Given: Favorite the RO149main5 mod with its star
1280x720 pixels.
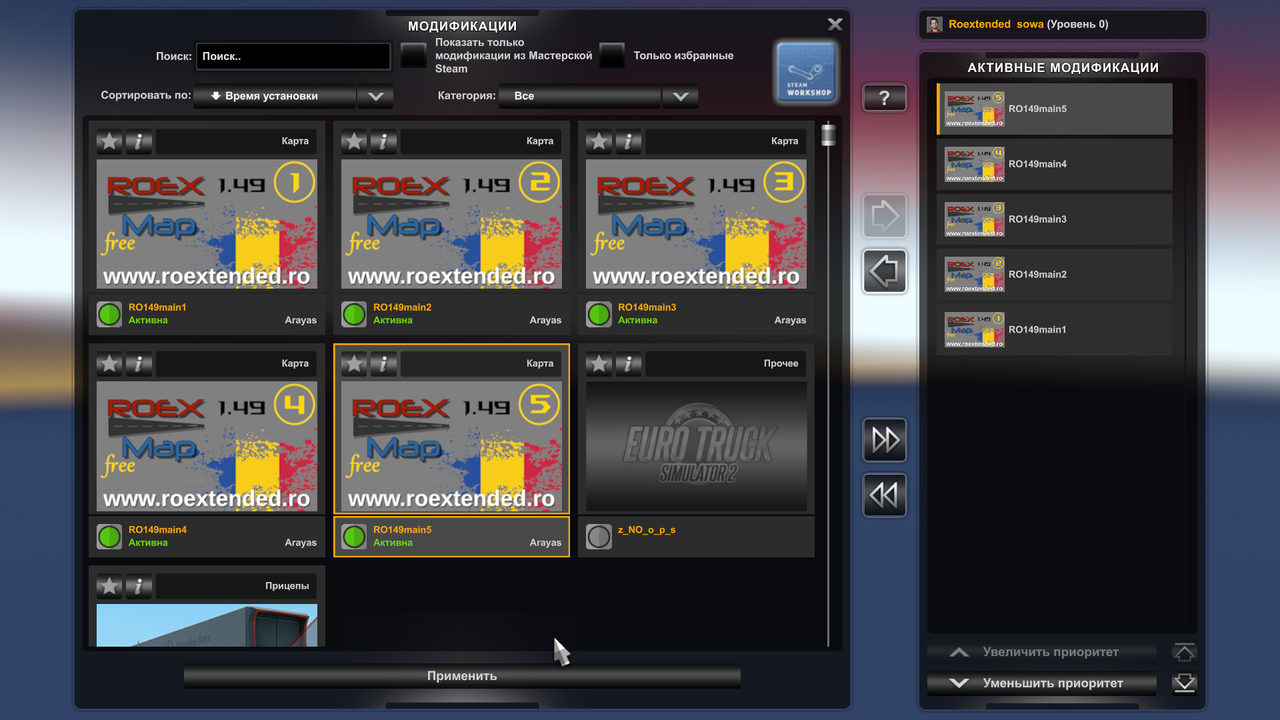Looking at the screenshot, I should [x=355, y=364].
